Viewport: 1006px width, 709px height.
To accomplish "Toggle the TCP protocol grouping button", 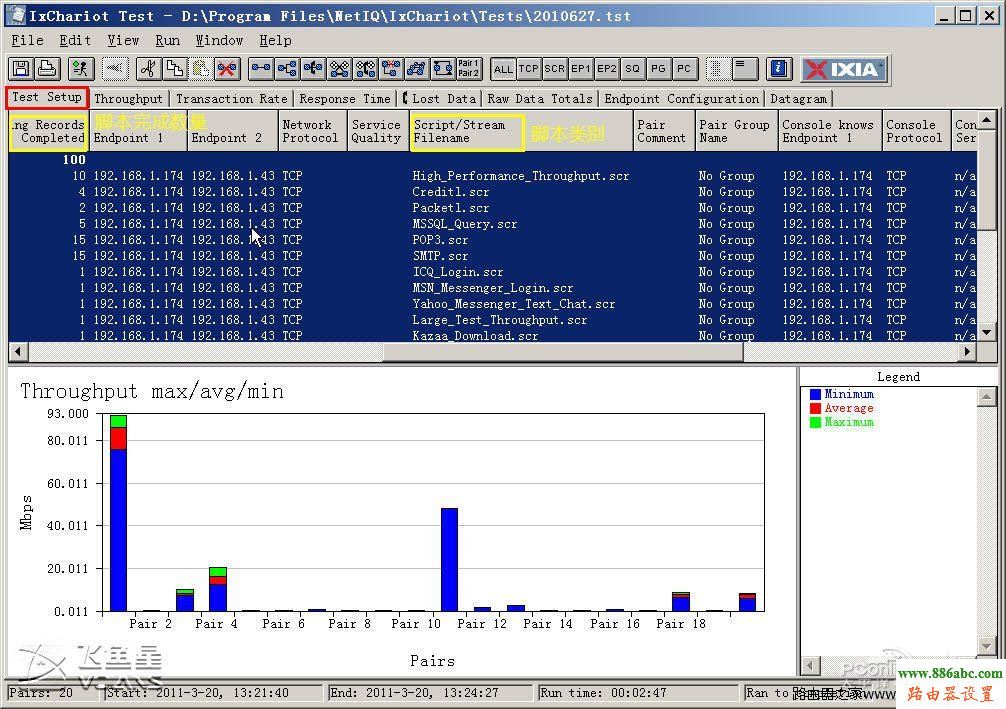I will coord(529,69).
